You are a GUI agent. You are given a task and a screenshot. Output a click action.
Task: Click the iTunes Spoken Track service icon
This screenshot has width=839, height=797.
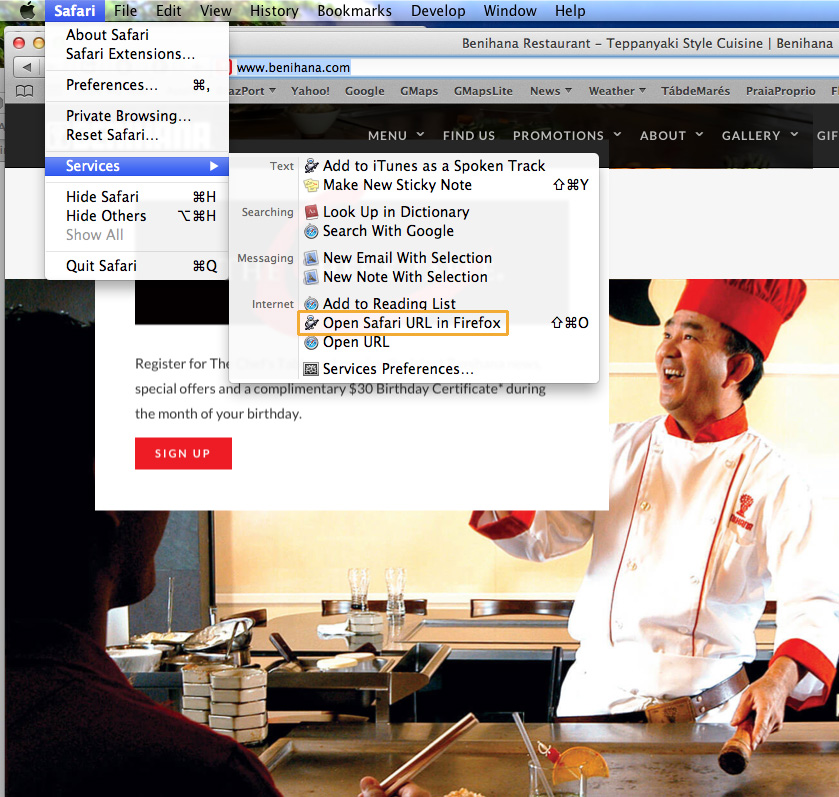pyautogui.click(x=311, y=166)
